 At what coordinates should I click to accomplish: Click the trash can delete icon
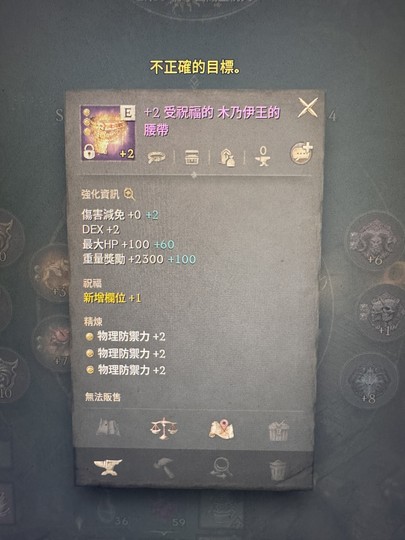point(278,470)
